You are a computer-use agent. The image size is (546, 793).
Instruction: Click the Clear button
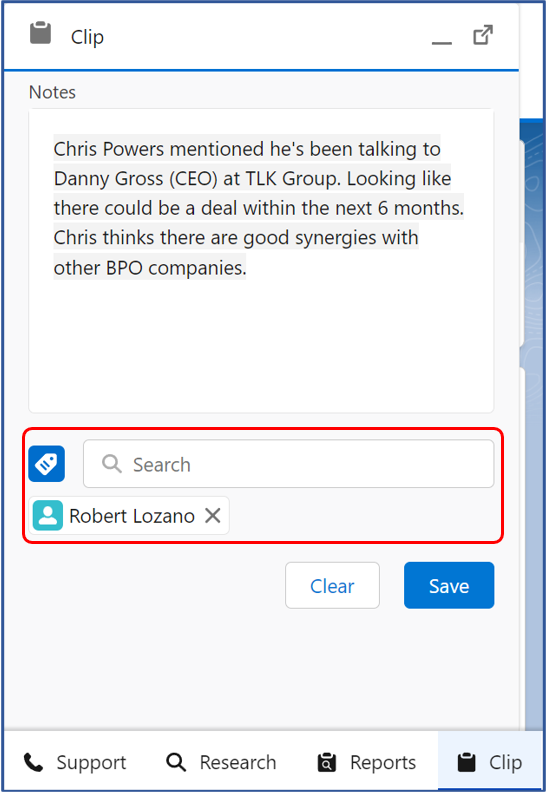pos(332,585)
